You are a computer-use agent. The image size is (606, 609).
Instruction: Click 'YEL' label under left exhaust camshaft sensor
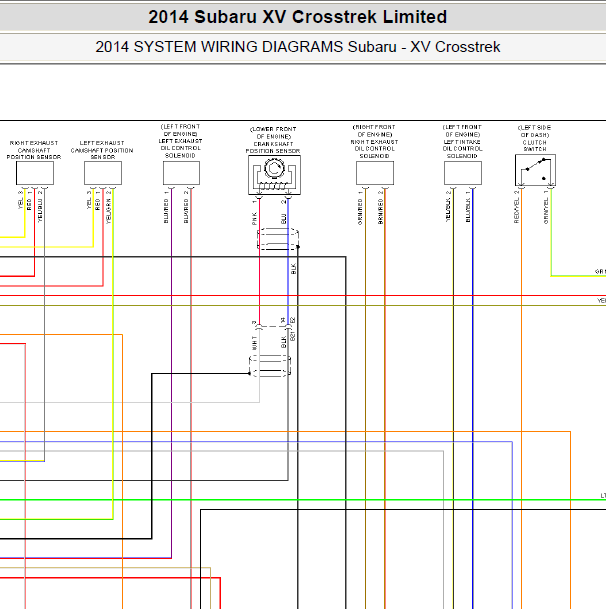click(89, 203)
